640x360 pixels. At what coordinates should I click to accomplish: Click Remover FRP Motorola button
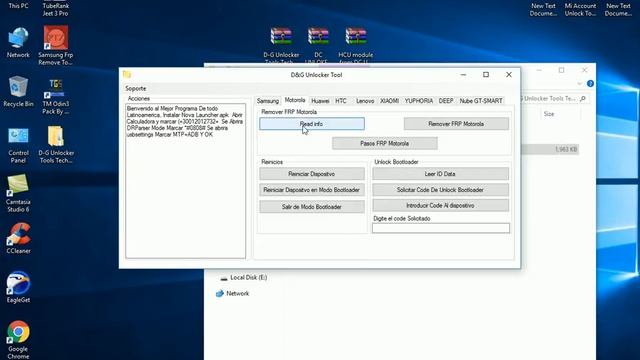(456, 124)
